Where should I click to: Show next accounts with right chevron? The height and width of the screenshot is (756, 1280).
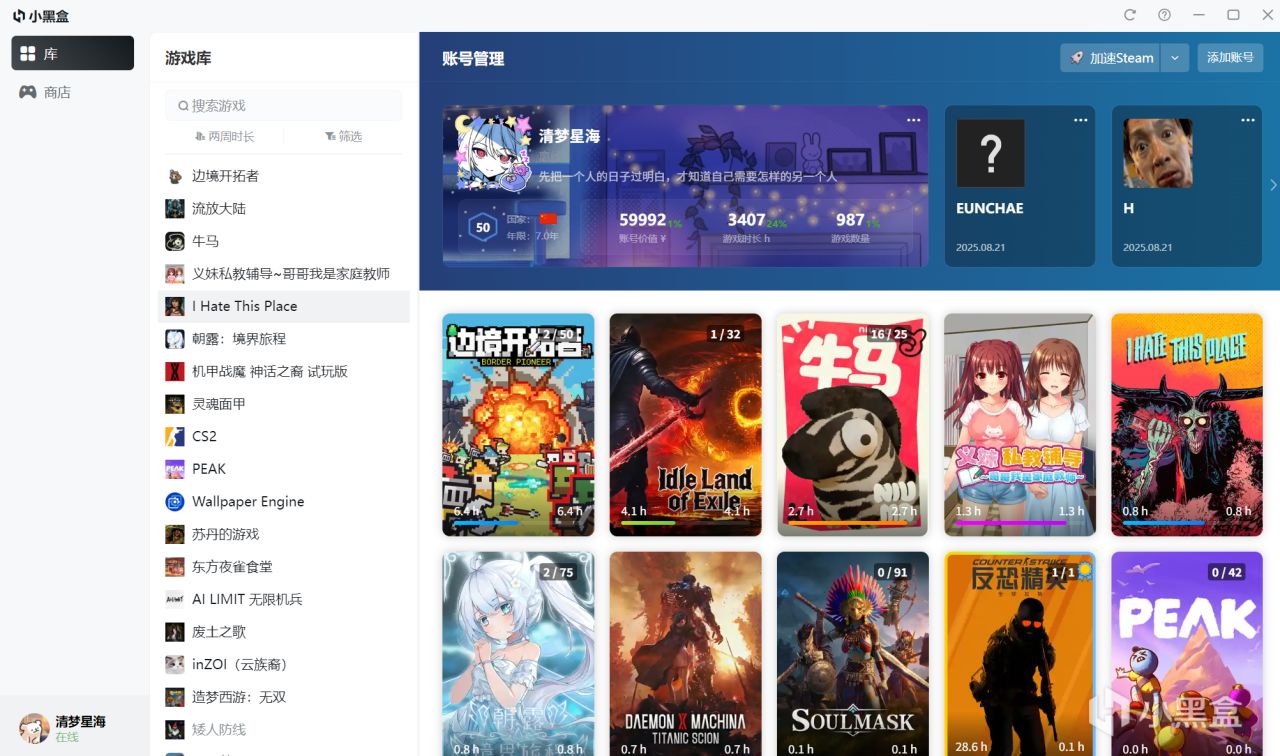[x=1273, y=185]
